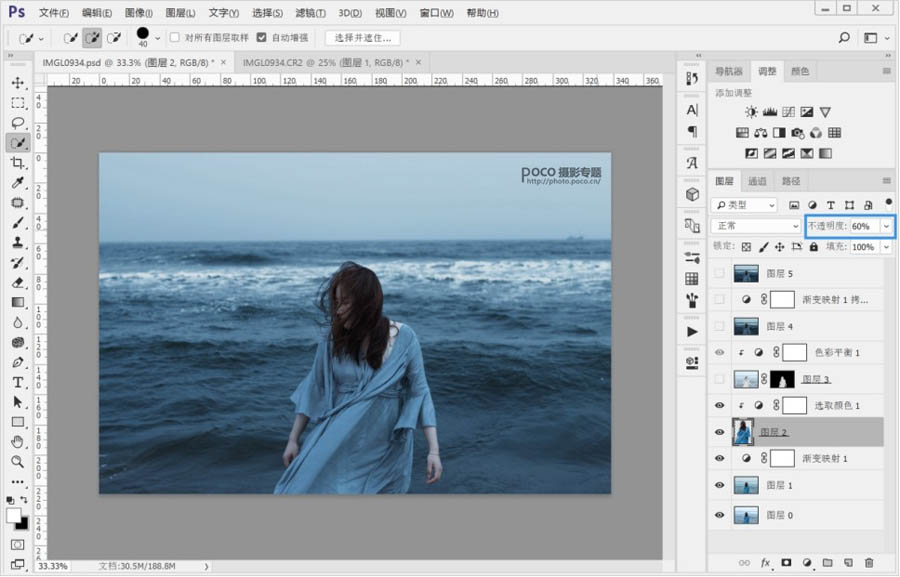Expand the 不透明度 opacity dropdown arrow
The width and height of the screenshot is (900, 577).
click(886, 226)
